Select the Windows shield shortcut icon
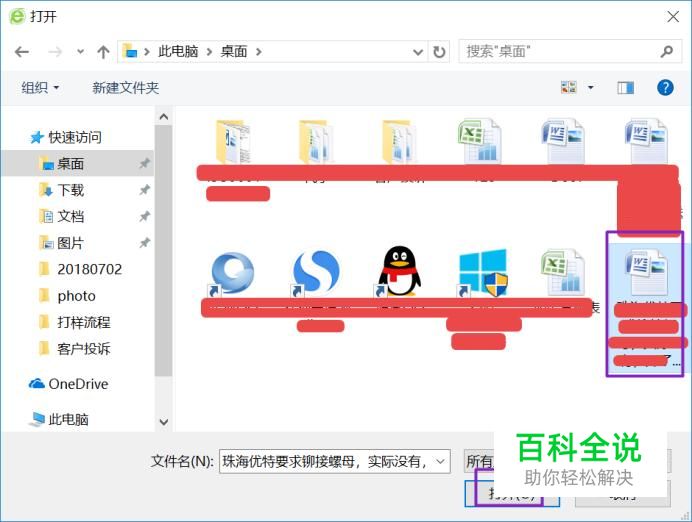 click(482, 273)
